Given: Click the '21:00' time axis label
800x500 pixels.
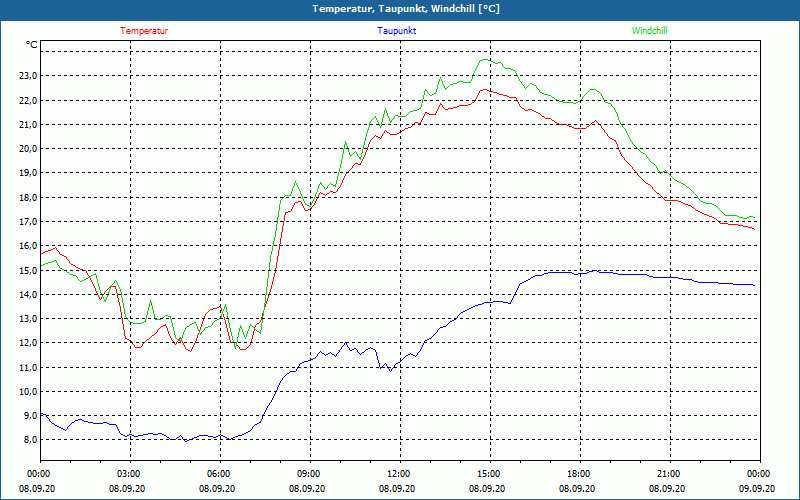Looking at the screenshot, I should (x=670, y=474).
